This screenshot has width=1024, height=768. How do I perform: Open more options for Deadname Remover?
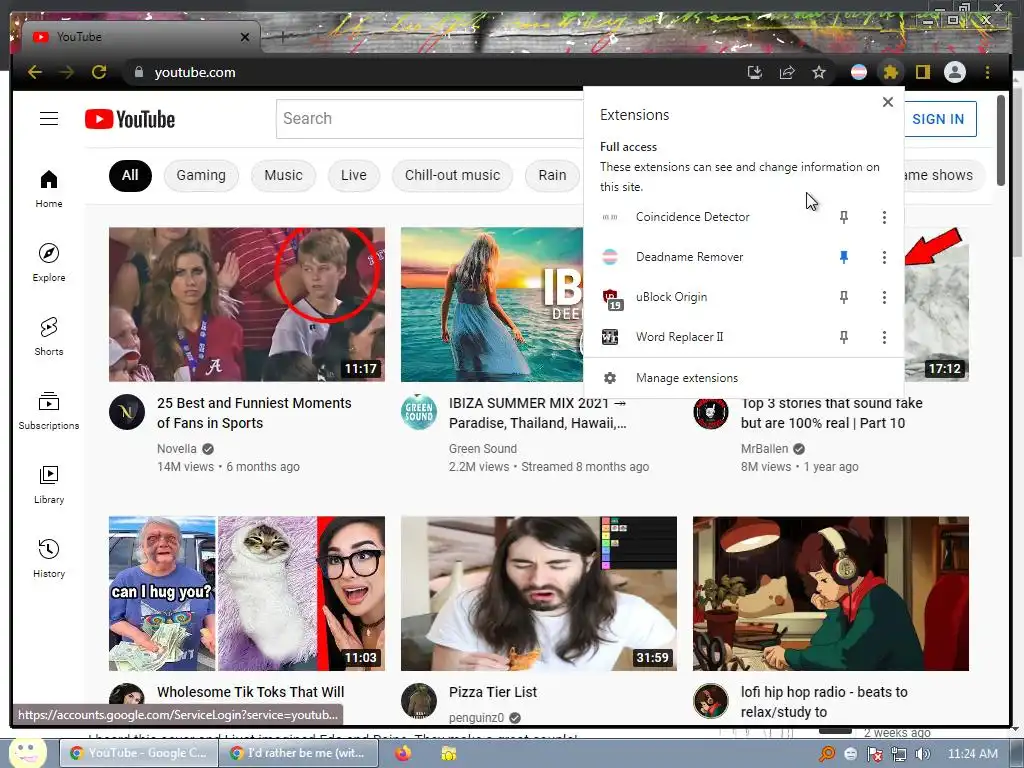[x=884, y=257]
